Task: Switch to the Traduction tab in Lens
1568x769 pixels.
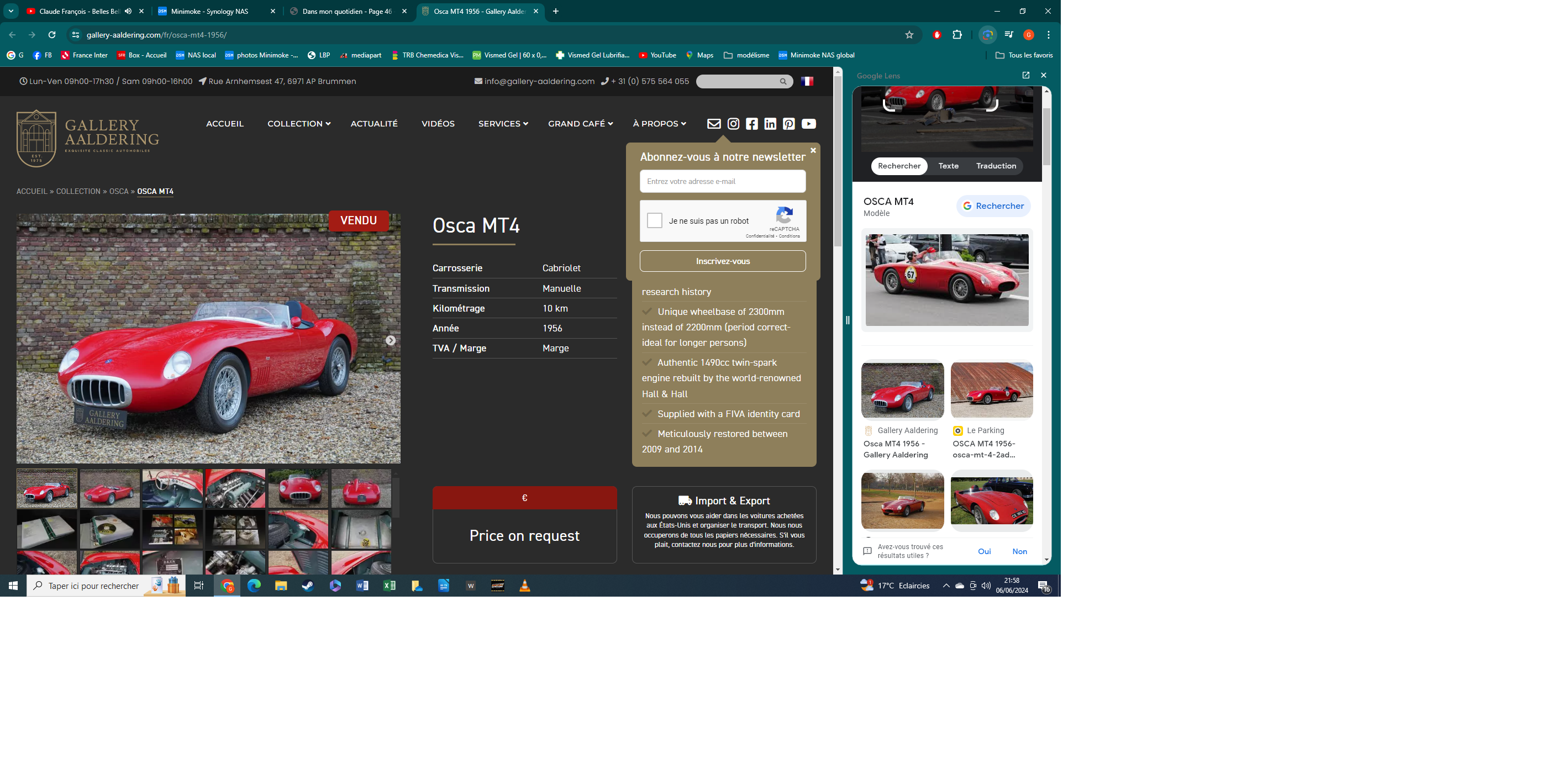Action: (996, 166)
